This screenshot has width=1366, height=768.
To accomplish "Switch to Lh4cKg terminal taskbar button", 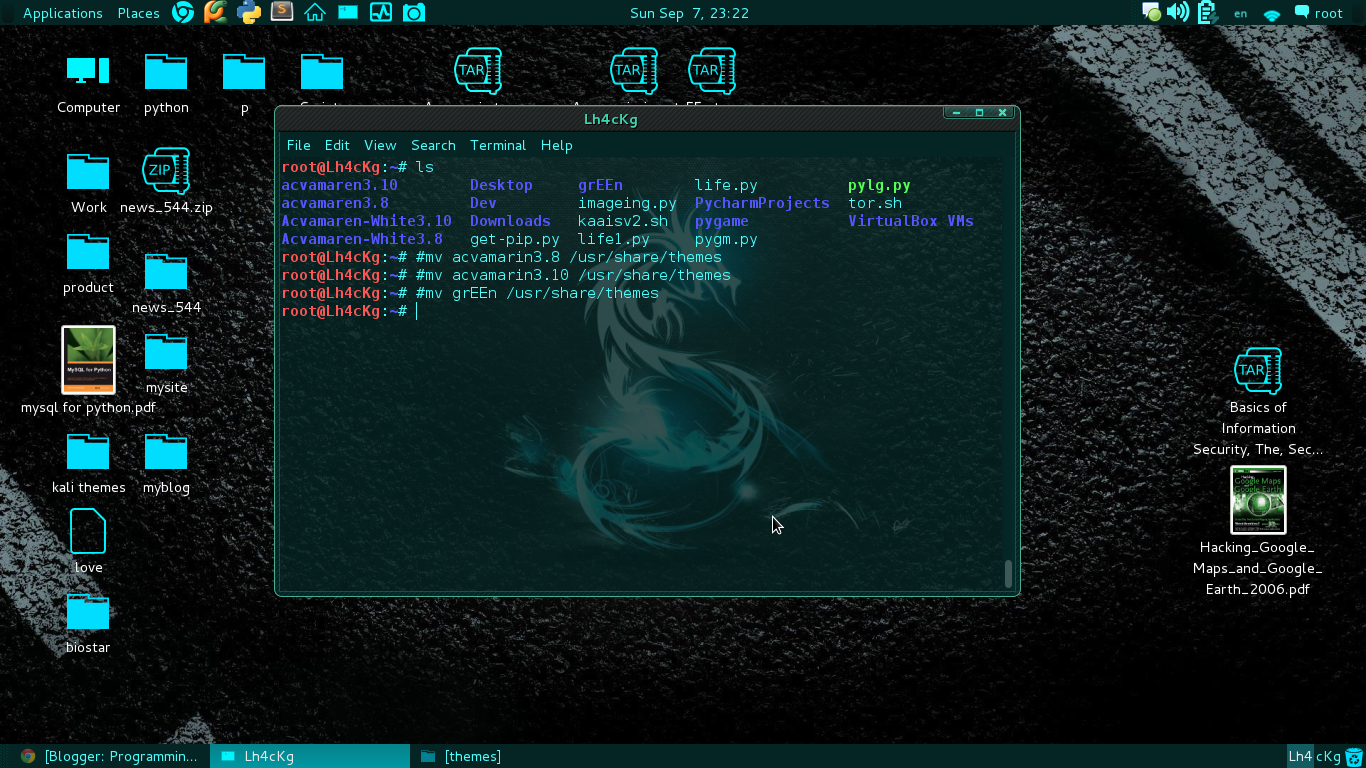I will (x=310, y=756).
